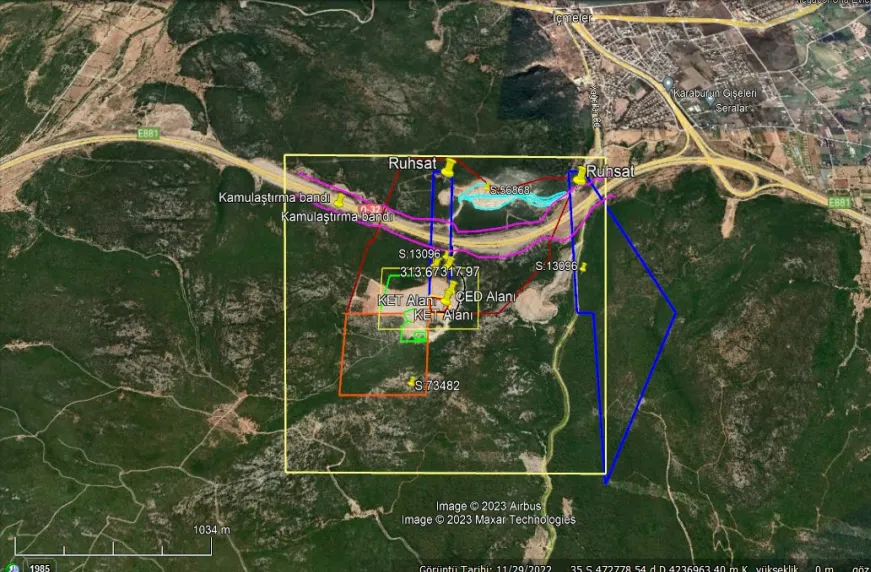Viewport: 871px width, 572px height.
Task: Click the left Ruhsat yellow pushpin
Action: [450, 166]
